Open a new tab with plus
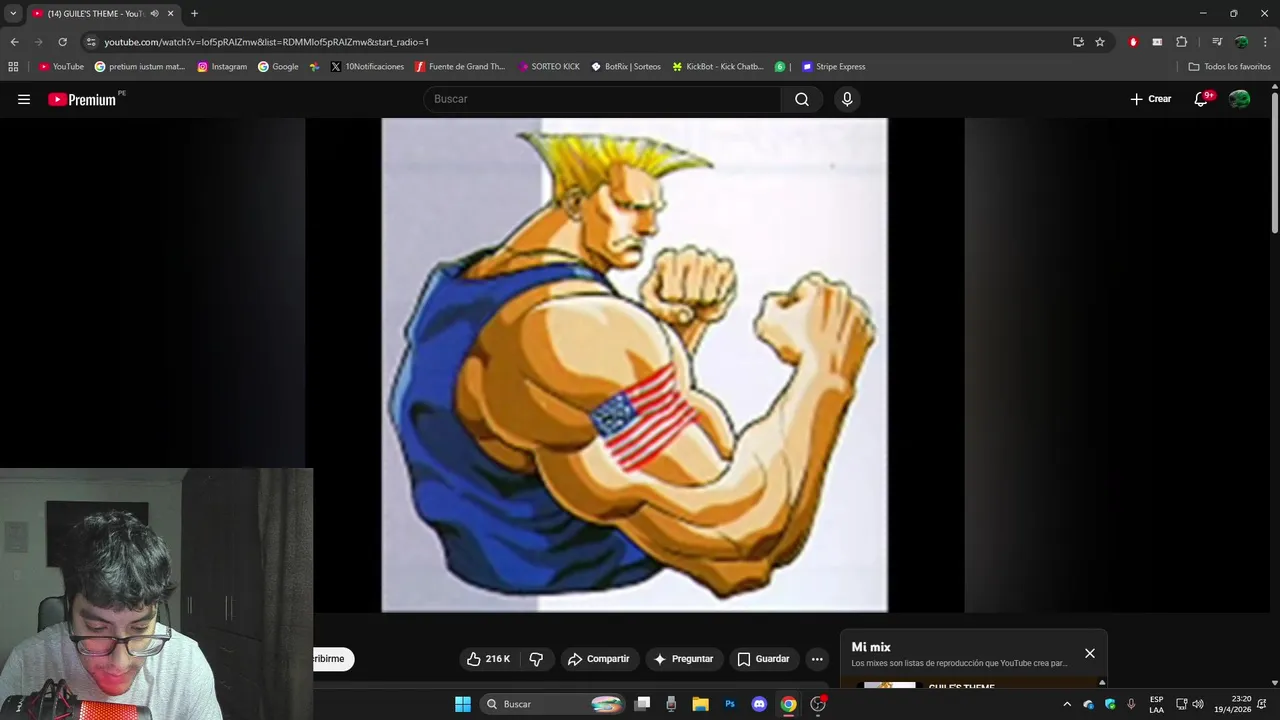The height and width of the screenshot is (720, 1280). coord(194,13)
